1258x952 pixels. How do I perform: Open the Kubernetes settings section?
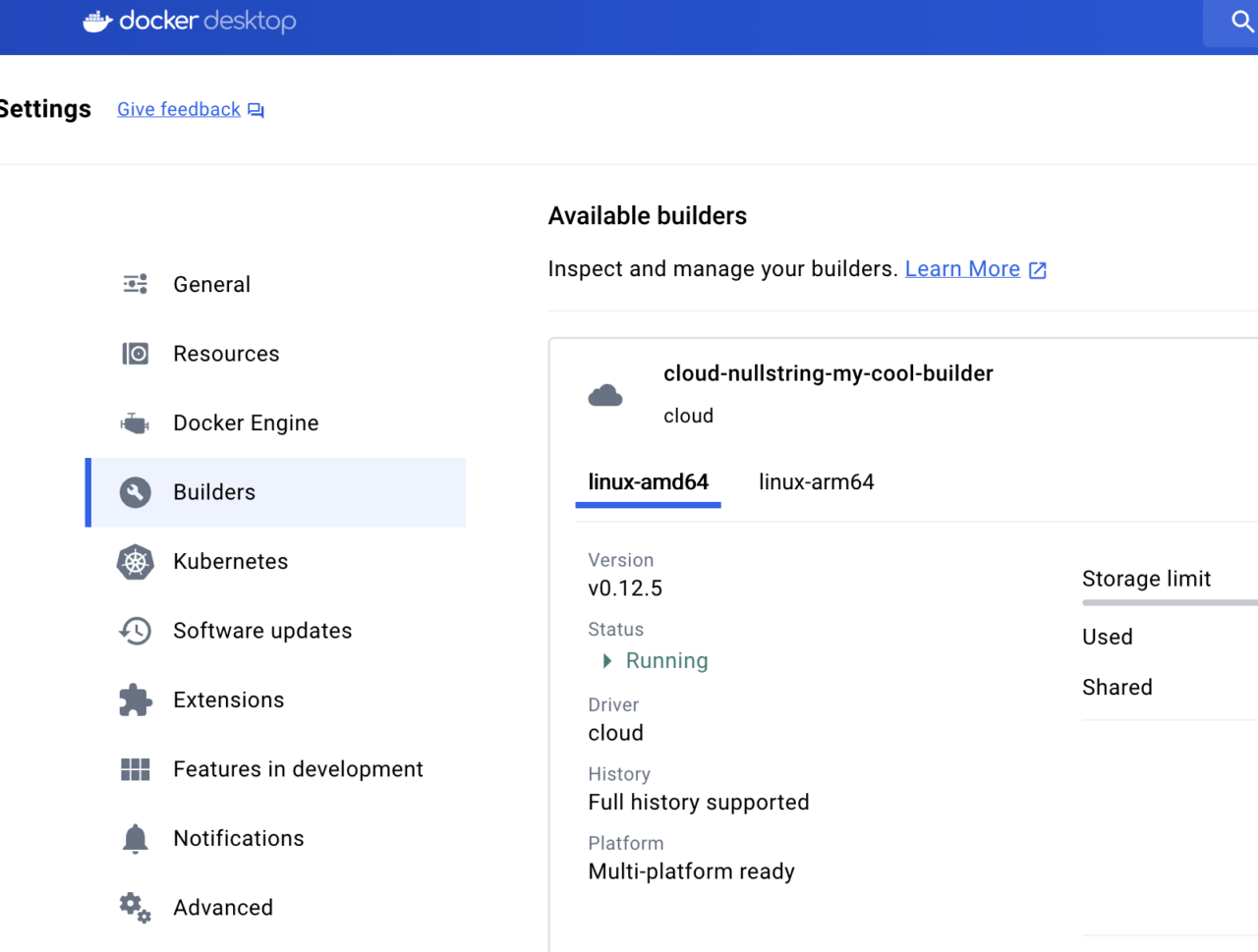(230, 561)
